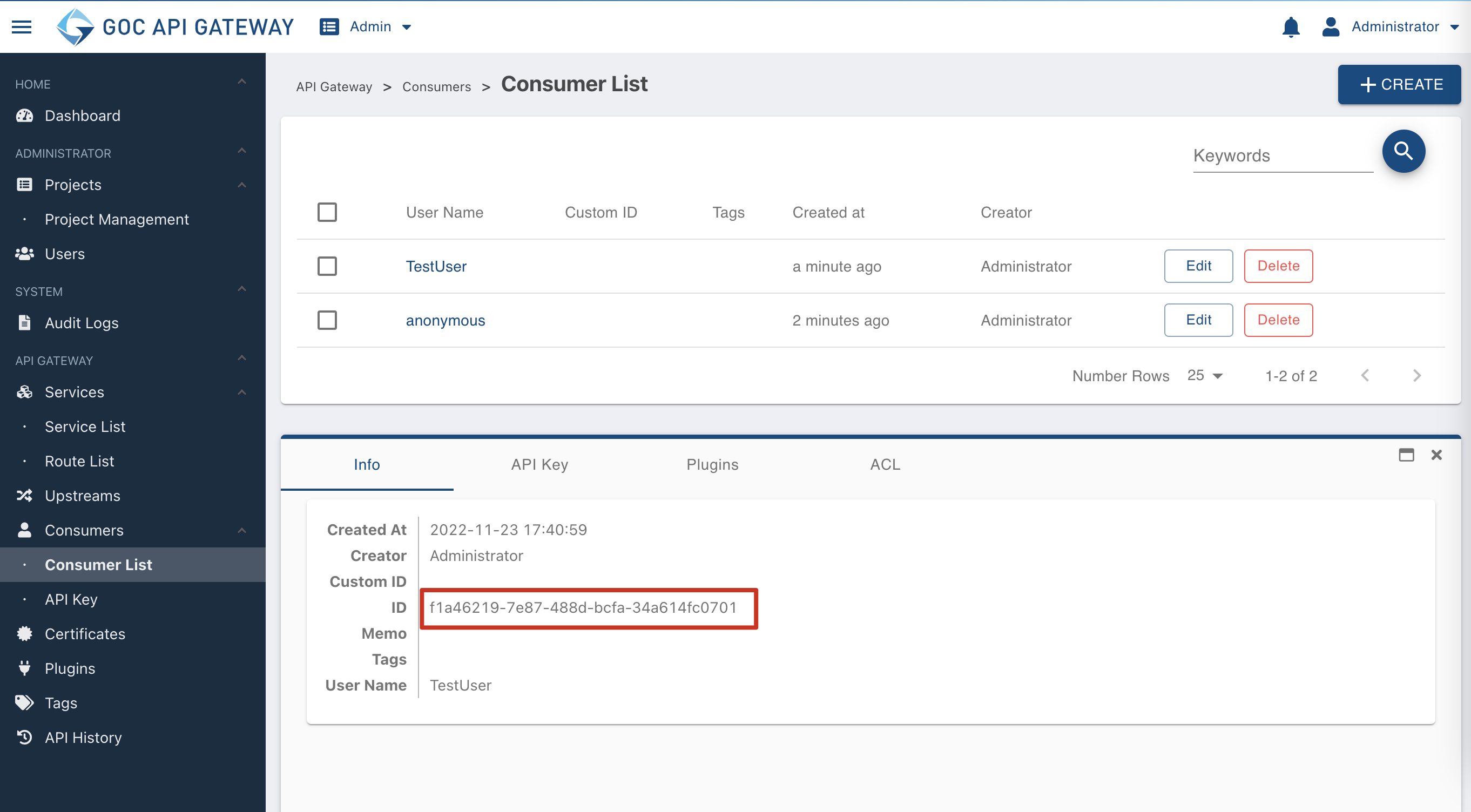
Task: Click the Plugins plug icon
Action: [24, 668]
